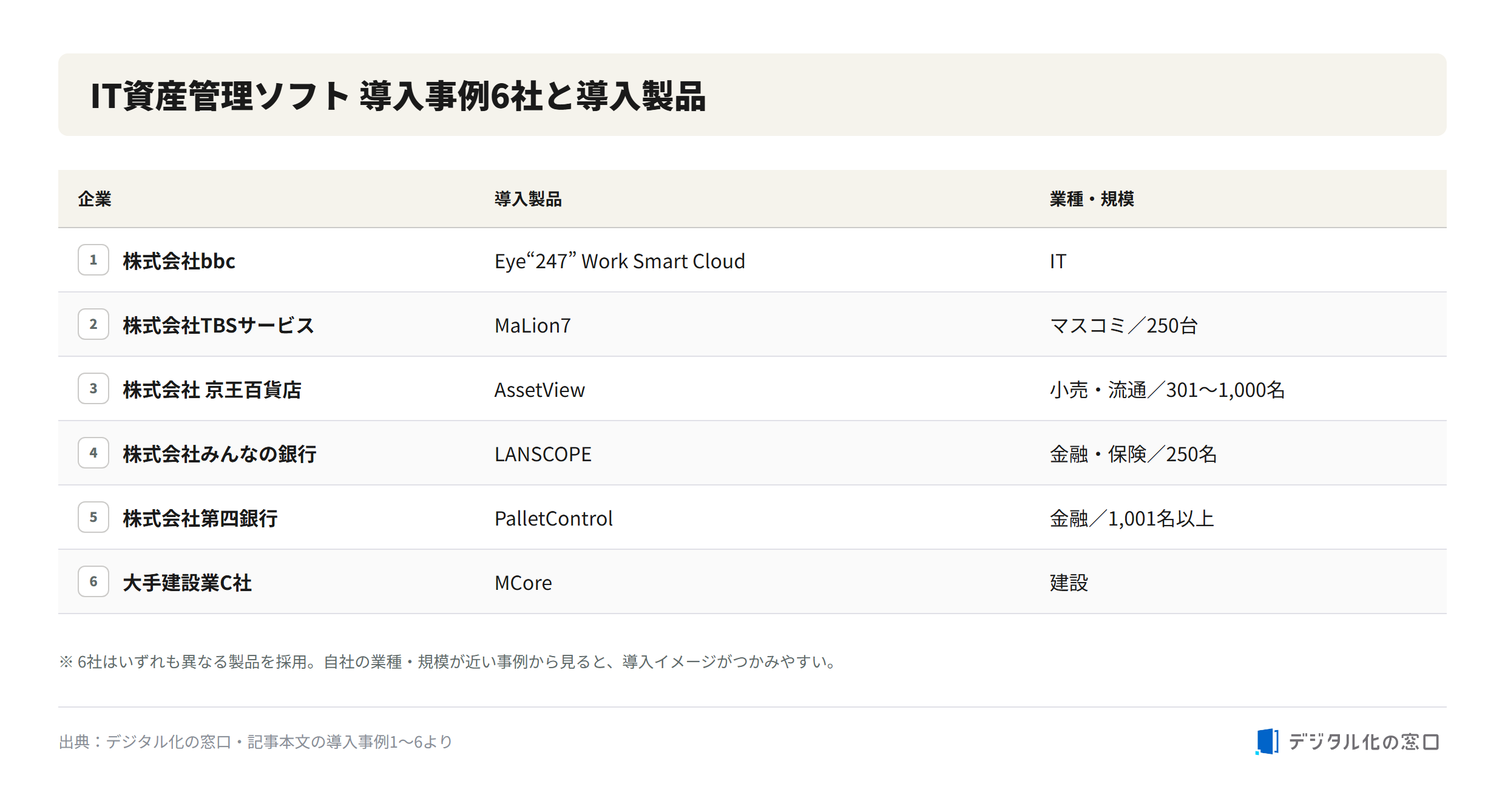Image resolution: width=1505 pixels, height=812 pixels.
Task: Click the source line 出典：デジタル化の窓口
Action: (255, 742)
